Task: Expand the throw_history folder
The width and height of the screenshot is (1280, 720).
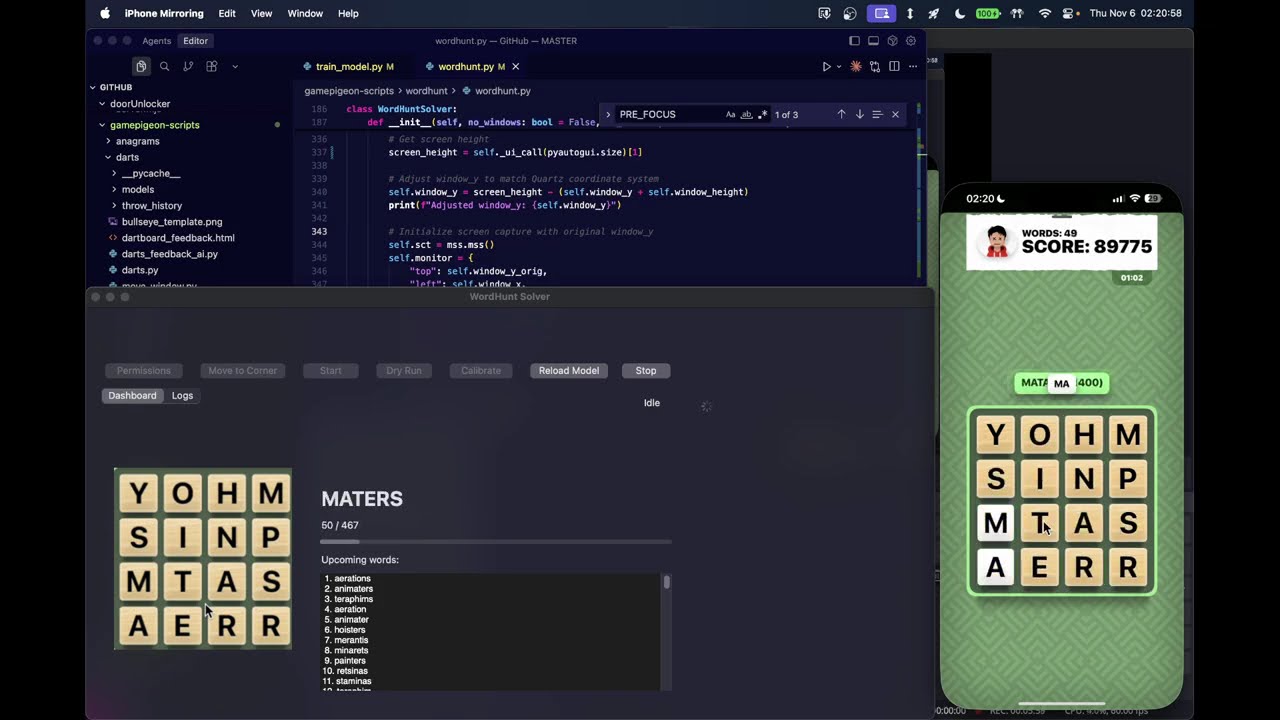Action: [151, 205]
